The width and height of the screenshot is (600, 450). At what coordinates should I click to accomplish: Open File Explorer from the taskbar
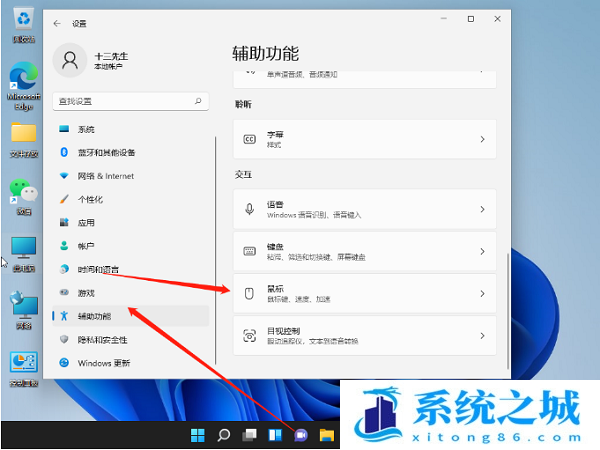[326, 435]
